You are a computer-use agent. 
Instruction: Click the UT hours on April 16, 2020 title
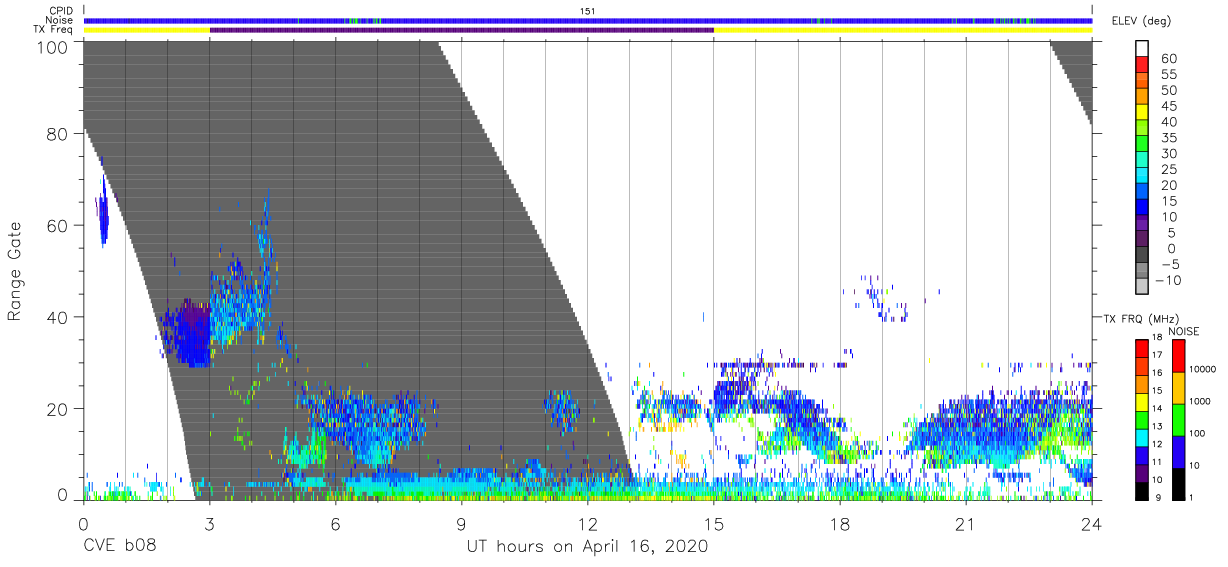pyautogui.click(x=588, y=547)
